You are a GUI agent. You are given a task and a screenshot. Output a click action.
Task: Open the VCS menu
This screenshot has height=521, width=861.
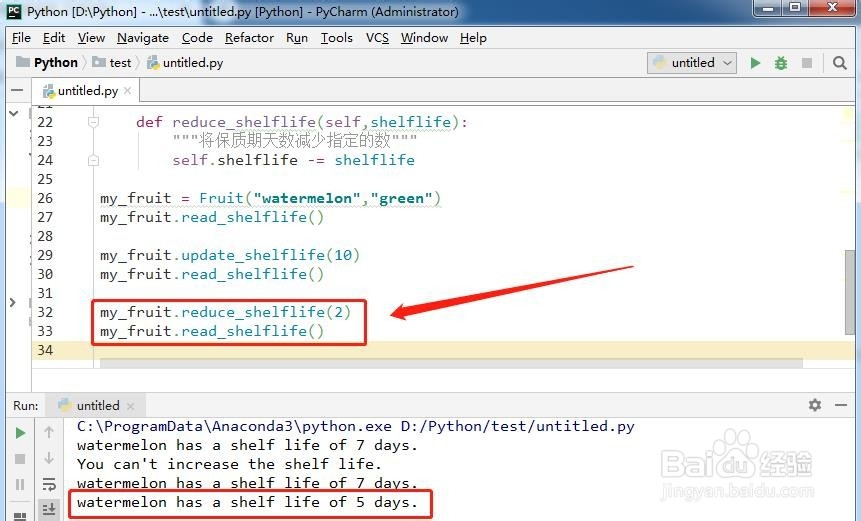coord(377,38)
